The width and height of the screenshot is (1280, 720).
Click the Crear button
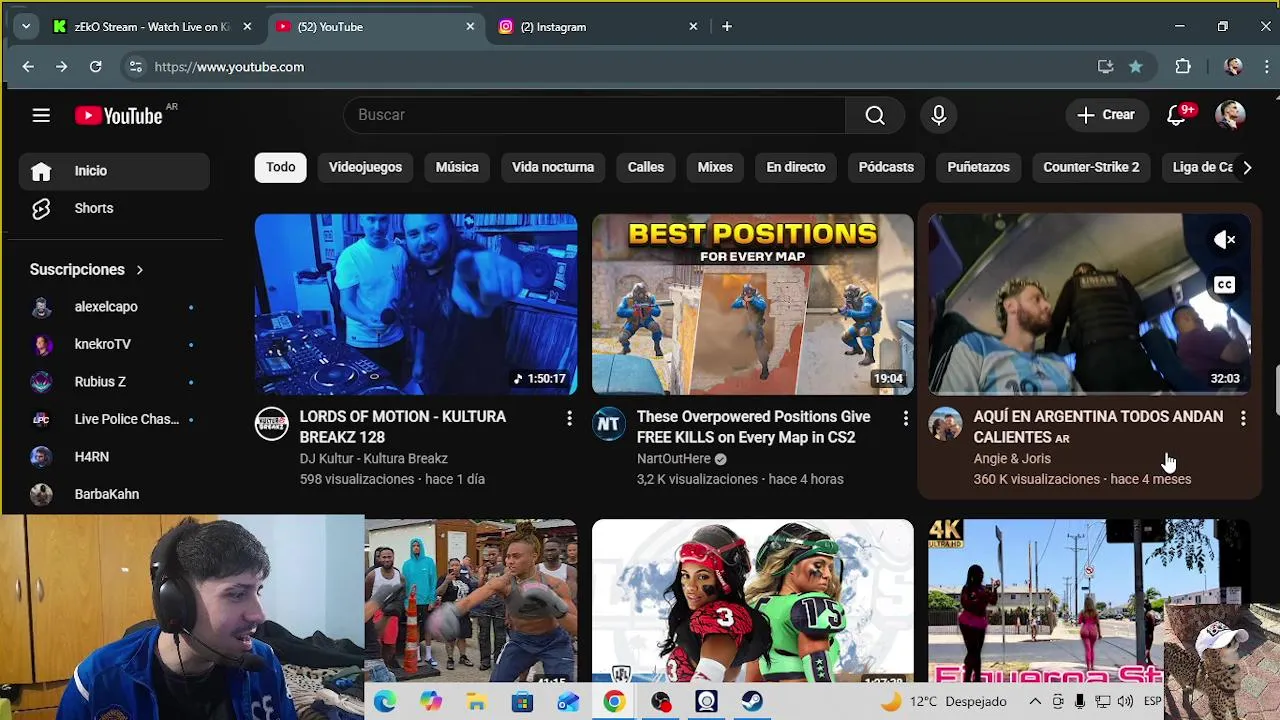[x=1106, y=115]
